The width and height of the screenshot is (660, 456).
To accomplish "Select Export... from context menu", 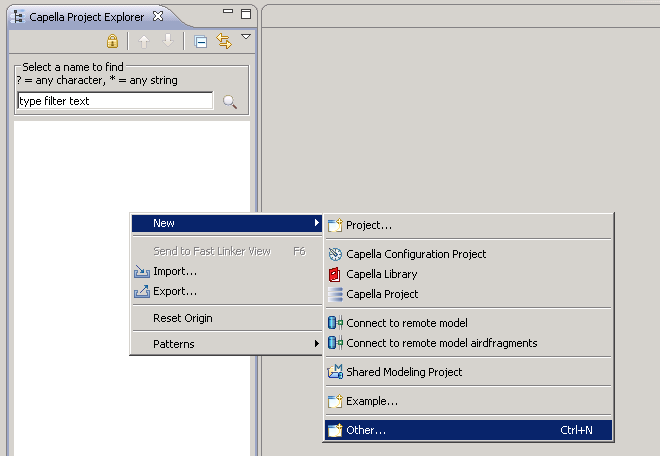I will tap(227, 291).
